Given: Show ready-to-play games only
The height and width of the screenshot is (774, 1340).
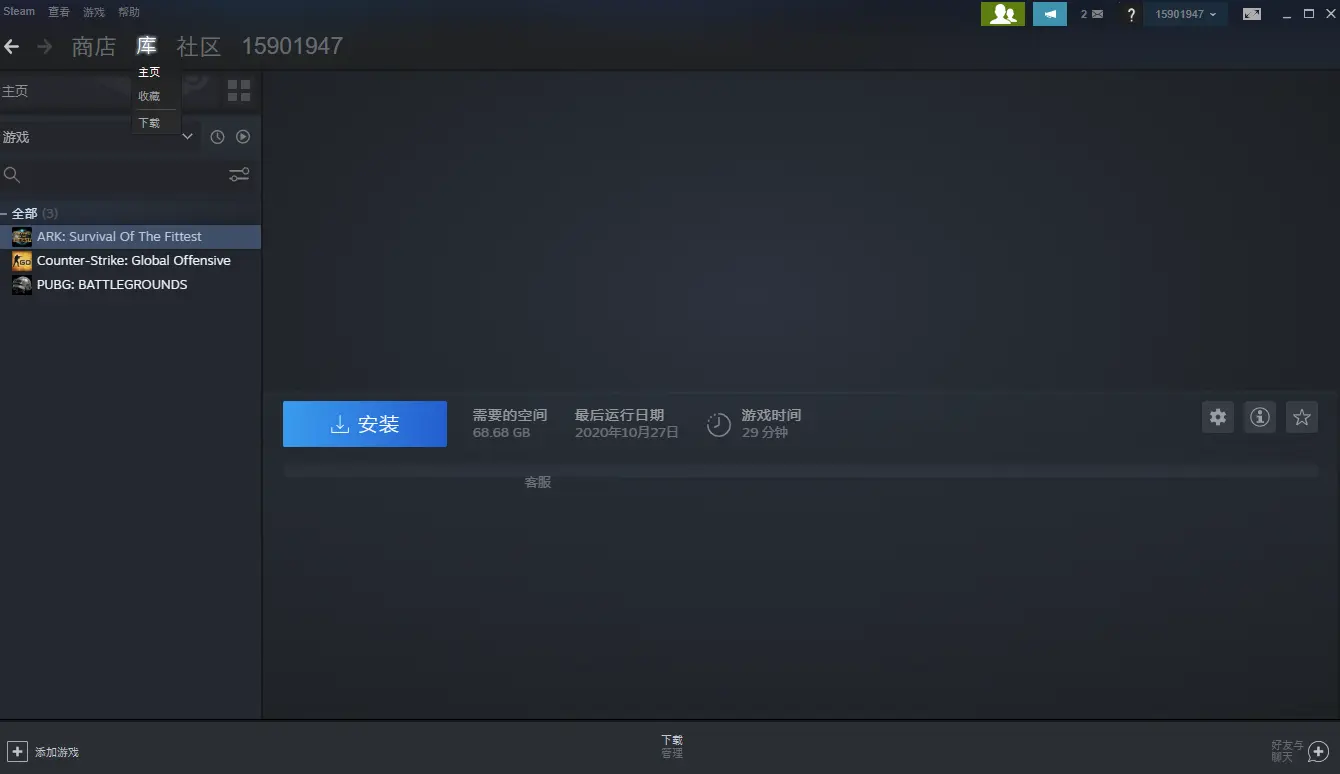Looking at the screenshot, I should click(x=243, y=137).
